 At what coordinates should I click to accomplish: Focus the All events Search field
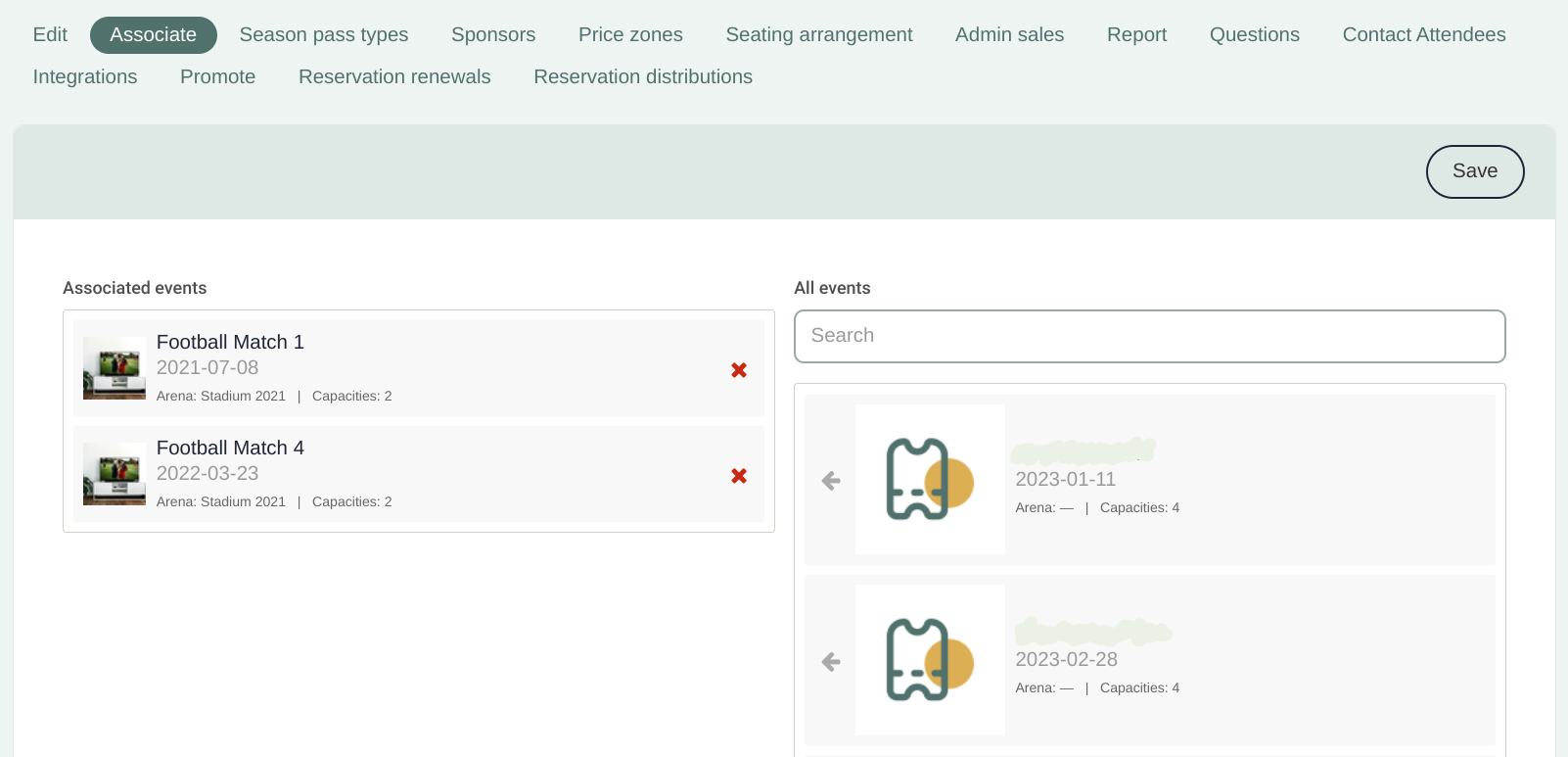coord(1150,336)
